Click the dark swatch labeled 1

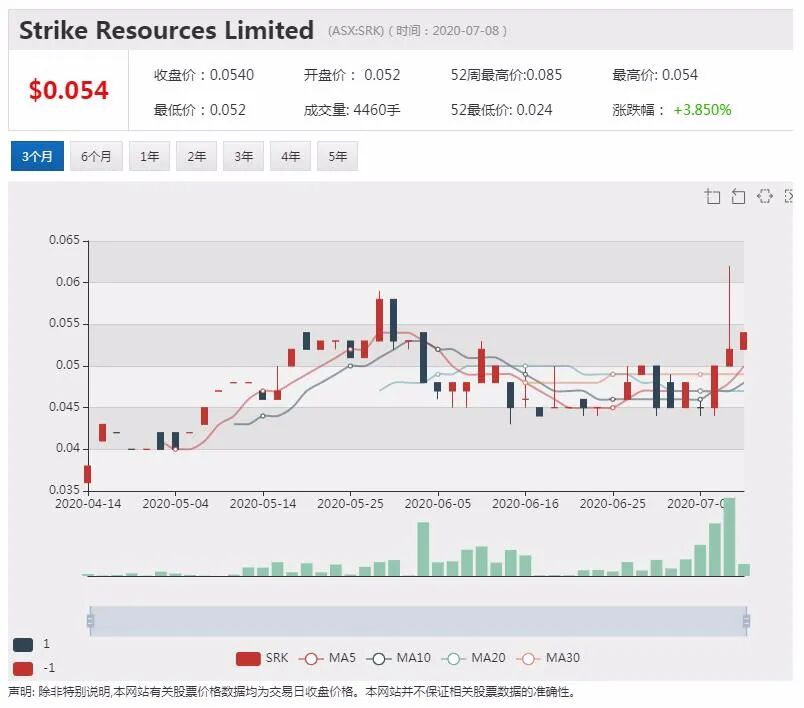pos(23,644)
